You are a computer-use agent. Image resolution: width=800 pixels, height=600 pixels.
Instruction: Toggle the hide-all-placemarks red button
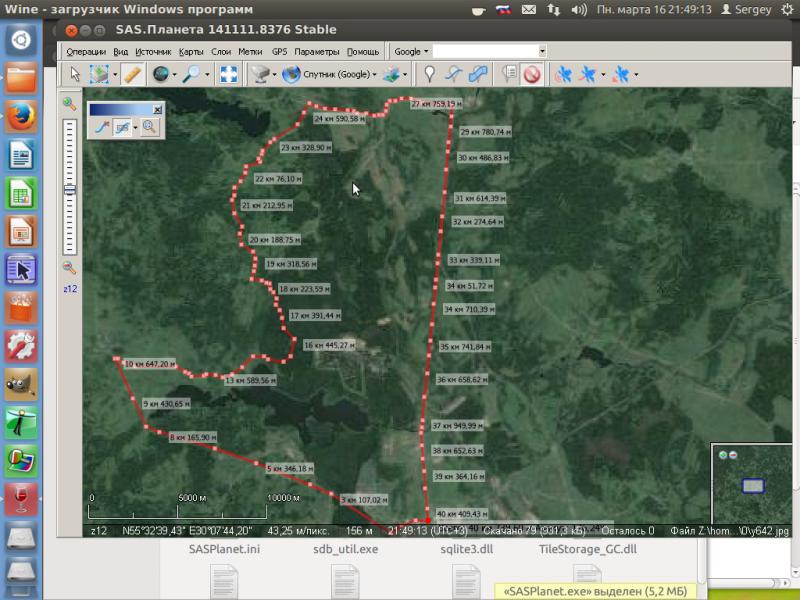532,74
